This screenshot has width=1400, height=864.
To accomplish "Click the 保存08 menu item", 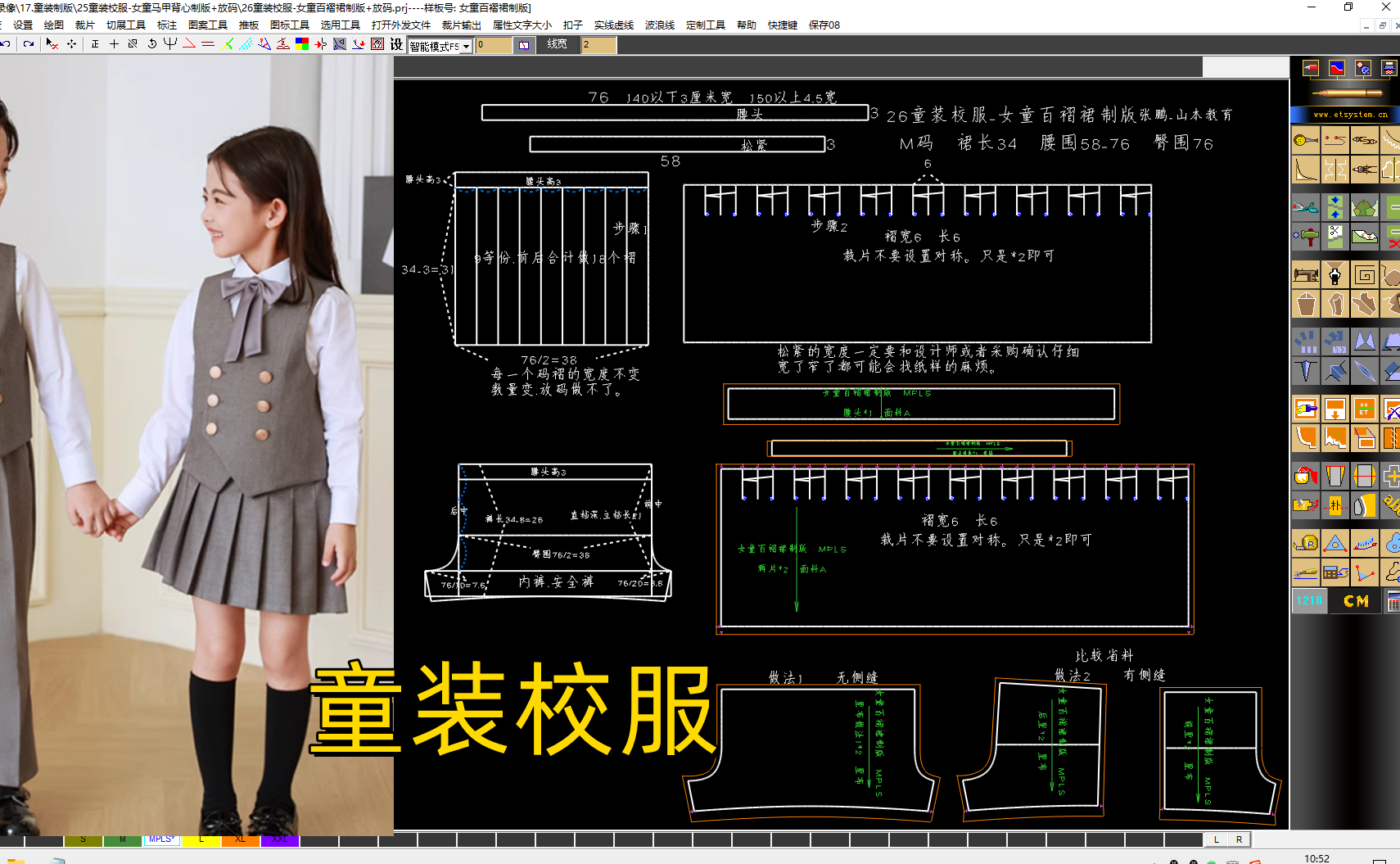I will [x=824, y=25].
